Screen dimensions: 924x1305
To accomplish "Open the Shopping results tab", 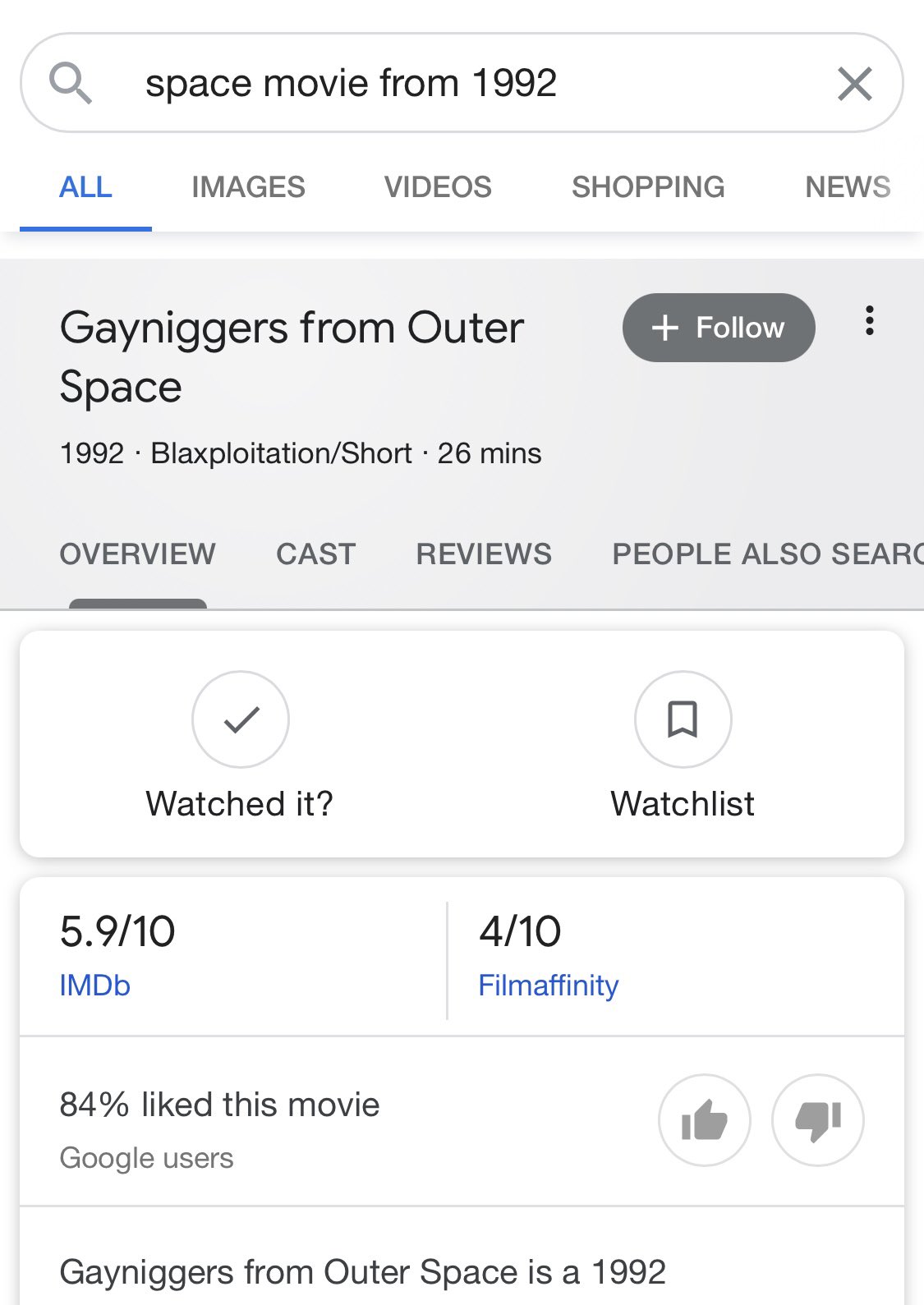I will (x=648, y=187).
